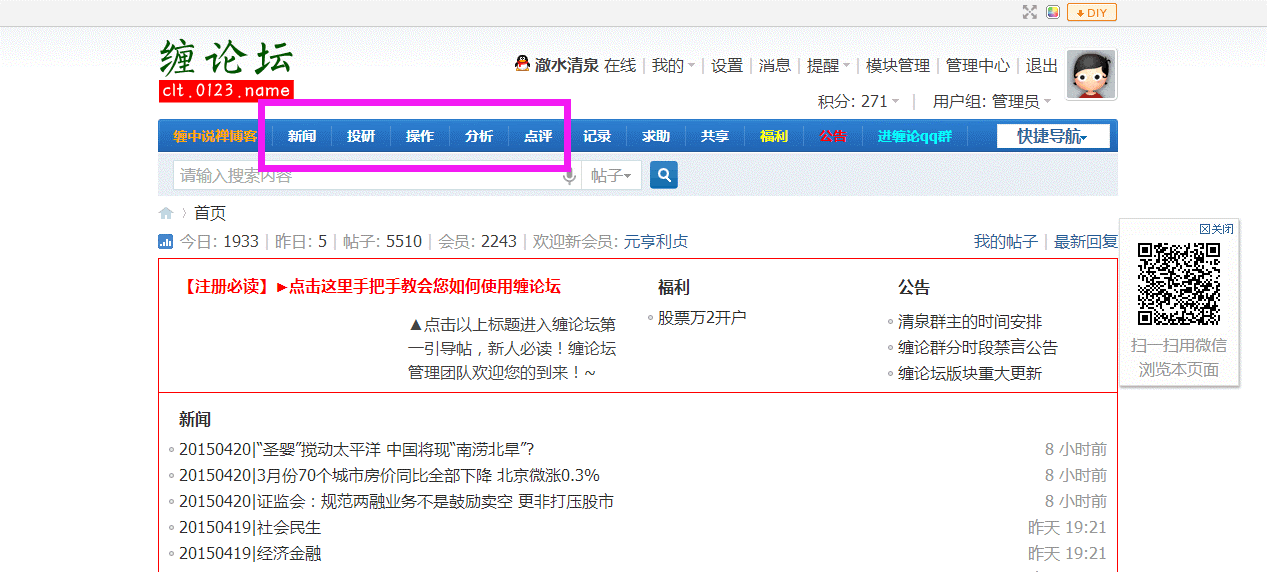This screenshot has height=572, width=1267.
Task: Go to the 福利 navigation tab
Action: [x=773, y=136]
